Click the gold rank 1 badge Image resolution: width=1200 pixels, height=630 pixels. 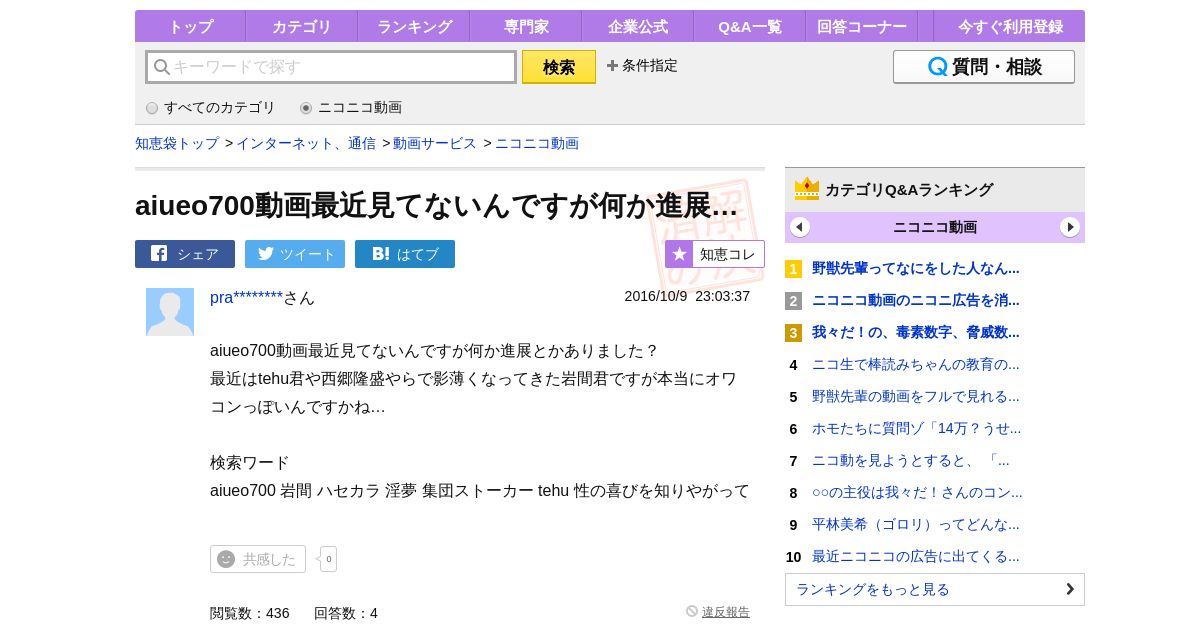(793, 269)
